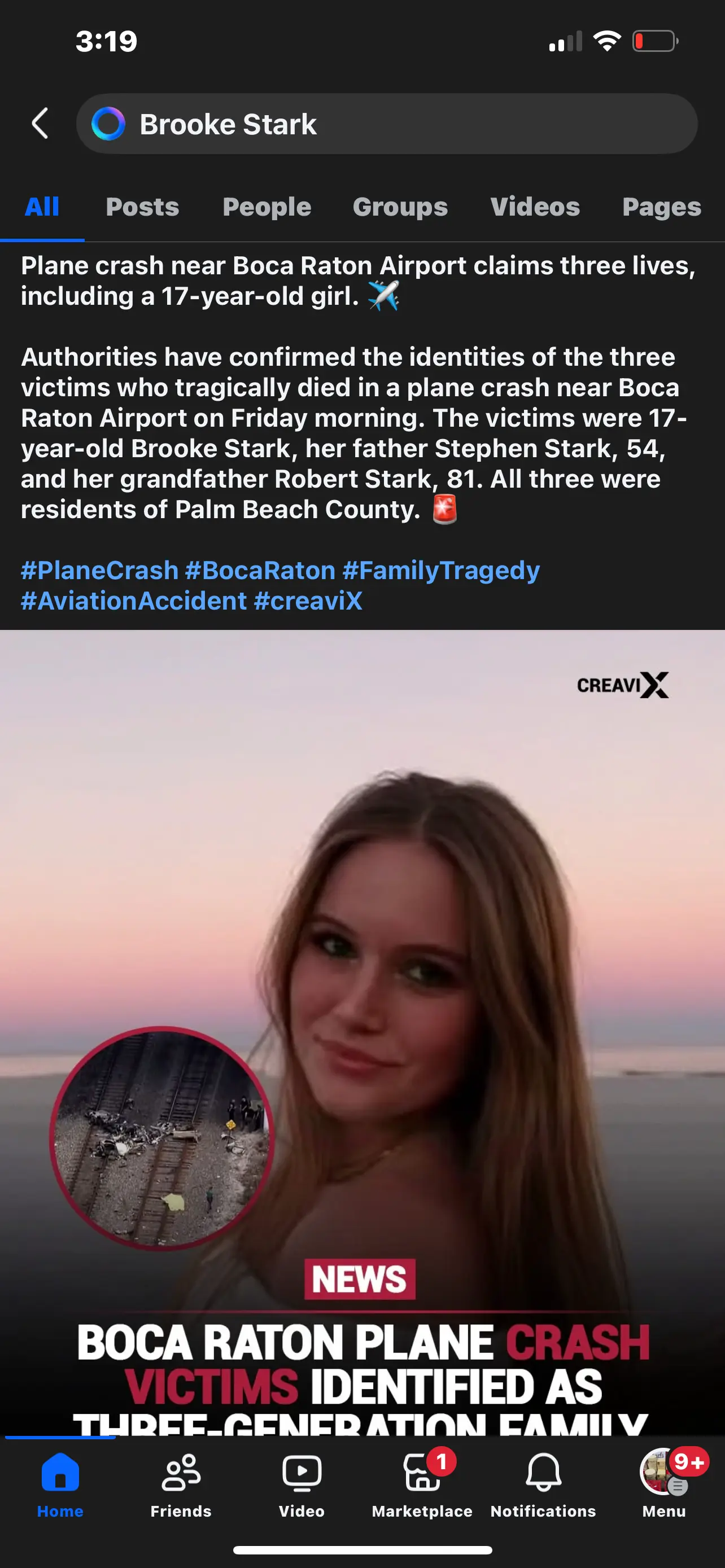The image size is (725, 1568).
Task: Tap the back arrow chevron
Action: (x=40, y=124)
